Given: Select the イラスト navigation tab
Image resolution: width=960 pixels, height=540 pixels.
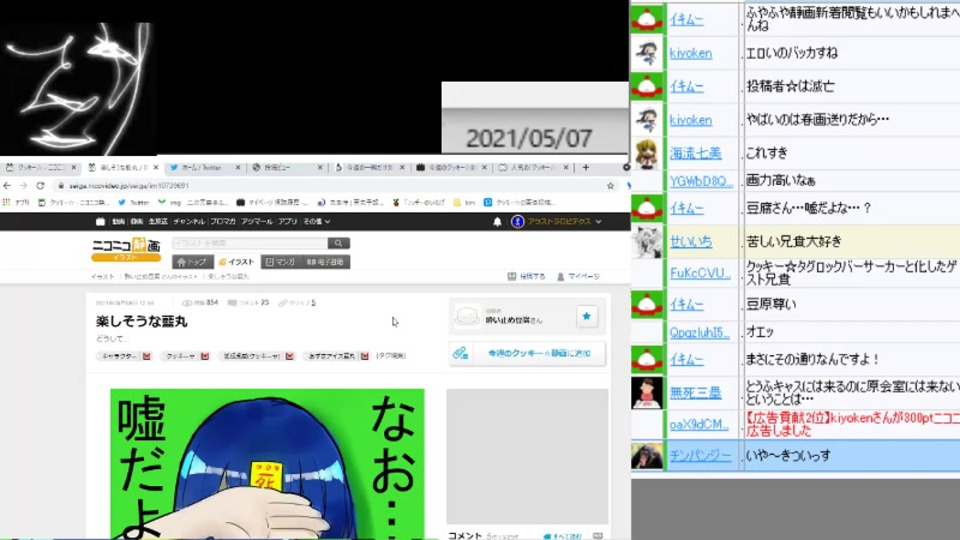Looking at the screenshot, I should coord(236,262).
